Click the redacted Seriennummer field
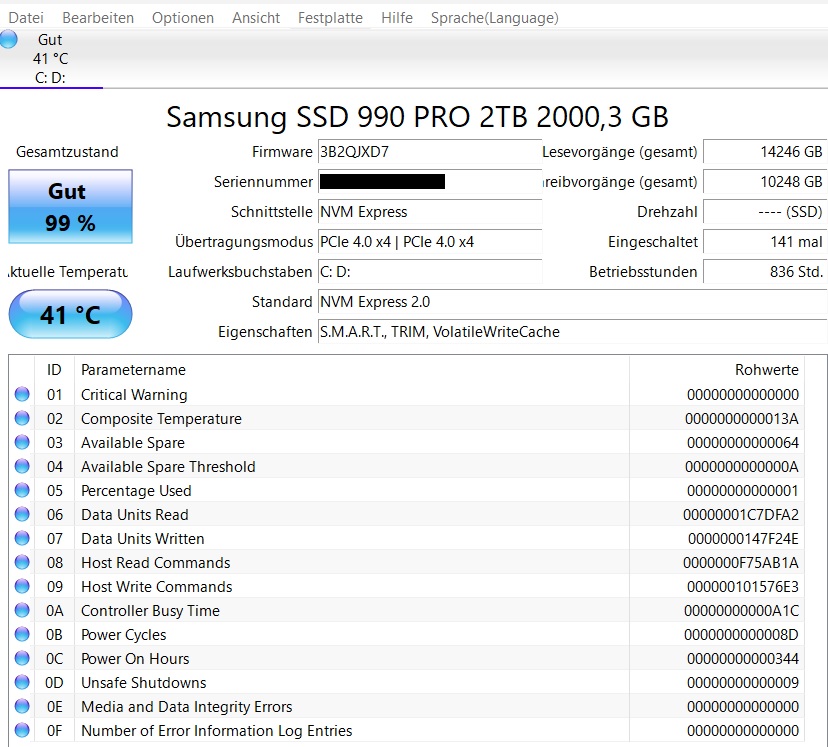The height and width of the screenshot is (747, 828). 430,182
